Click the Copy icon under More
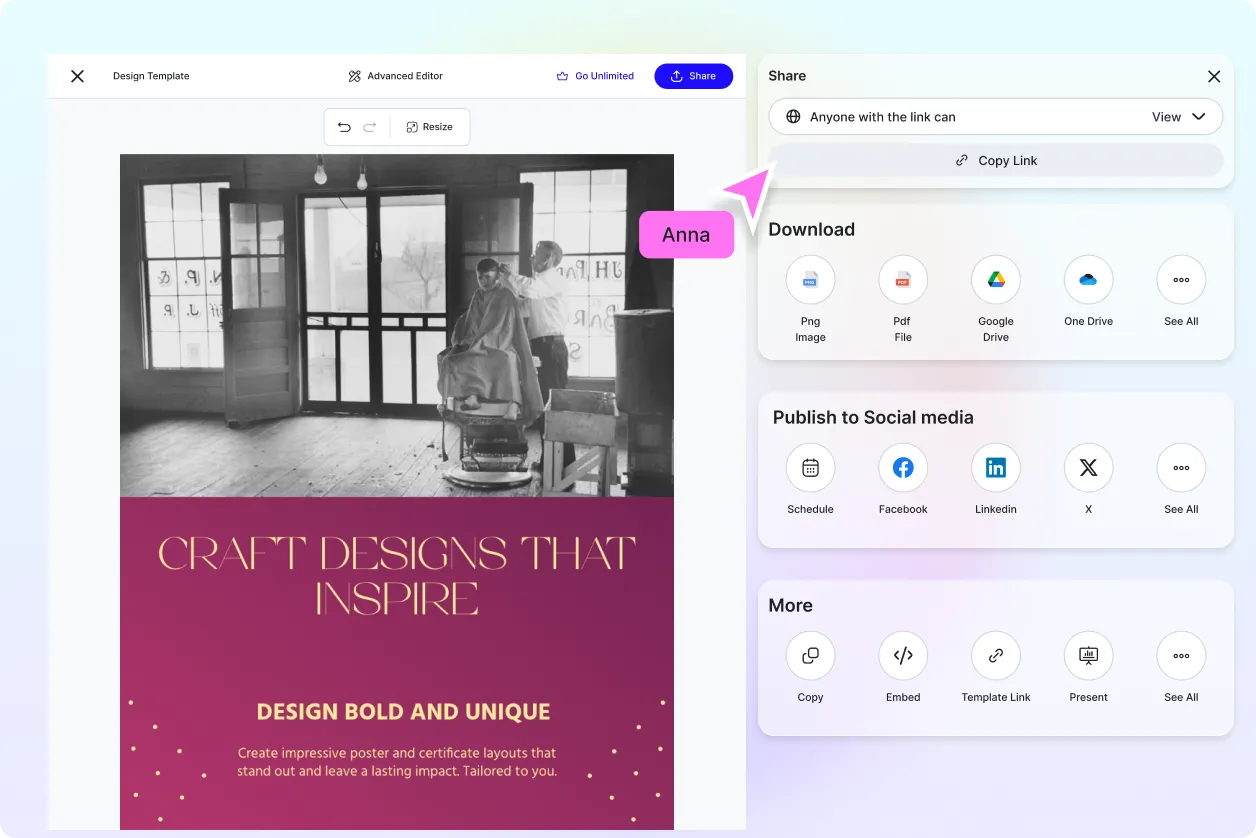This screenshot has height=838, width=1256. click(x=810, y=656)
